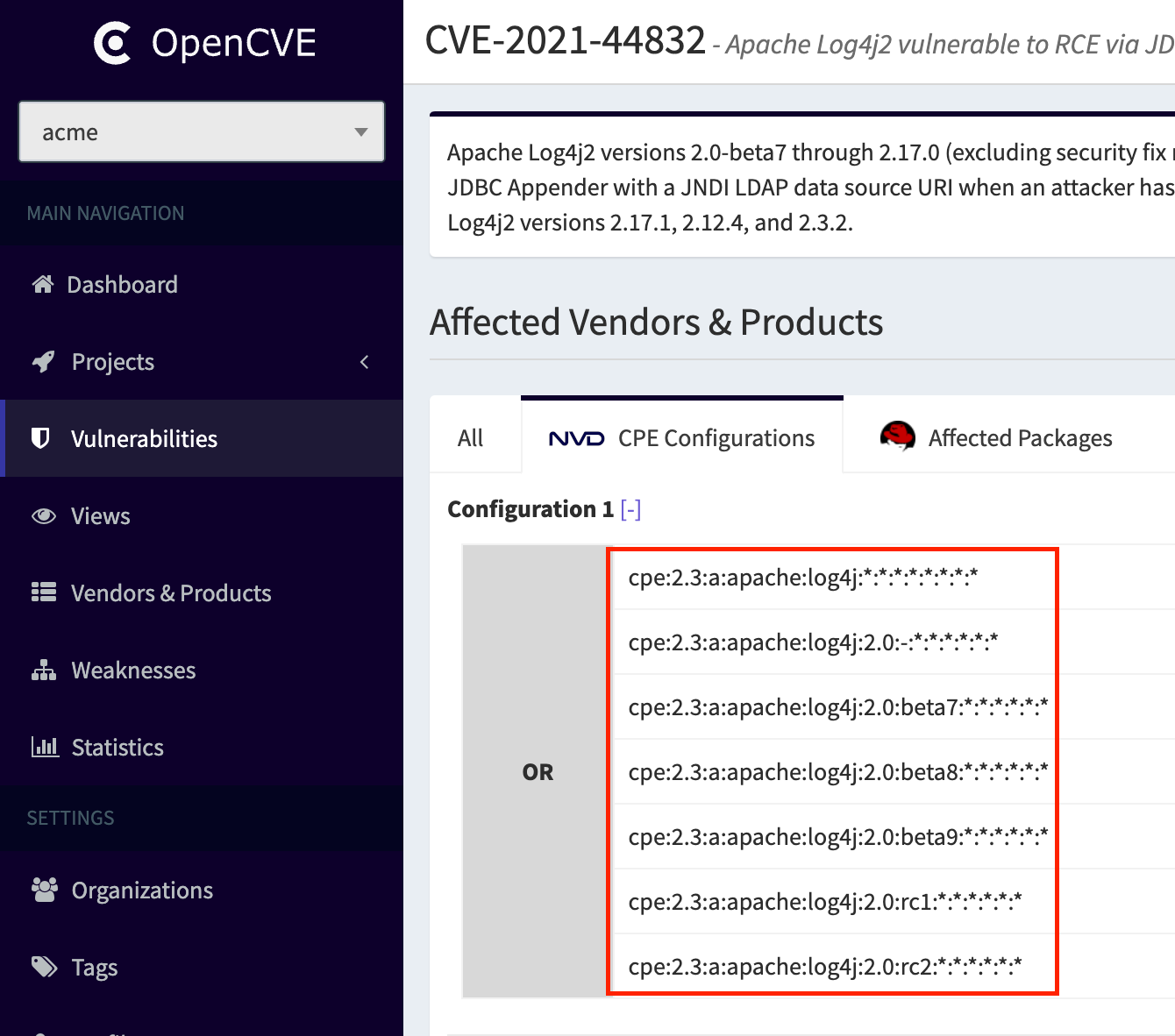Image resolution: width=1175 pixels, height=1036 pixels.
Task: Click the CVE-2021-44832 page heading
Action: coord(566,40)
